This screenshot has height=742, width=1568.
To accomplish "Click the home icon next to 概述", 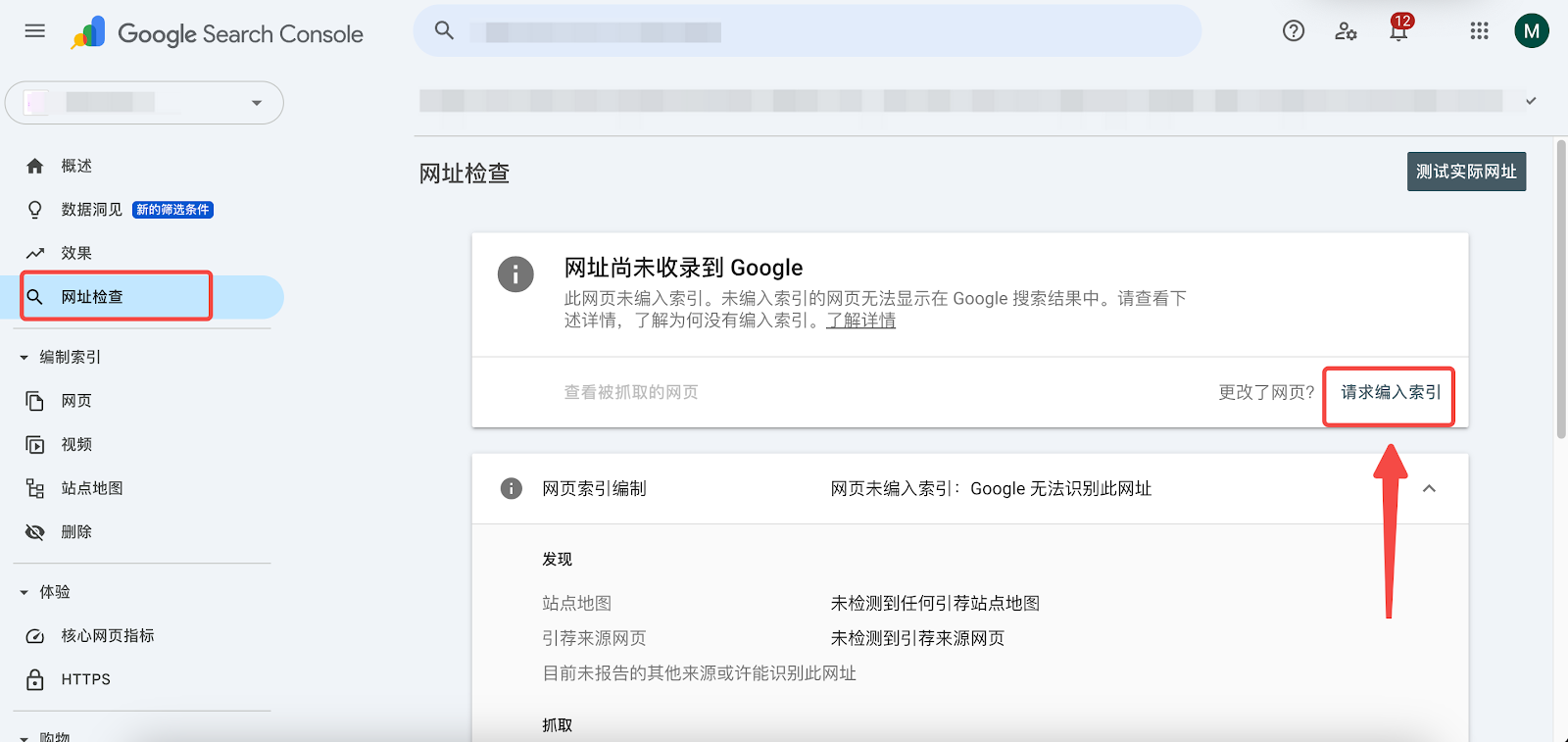I will point(35,166).
